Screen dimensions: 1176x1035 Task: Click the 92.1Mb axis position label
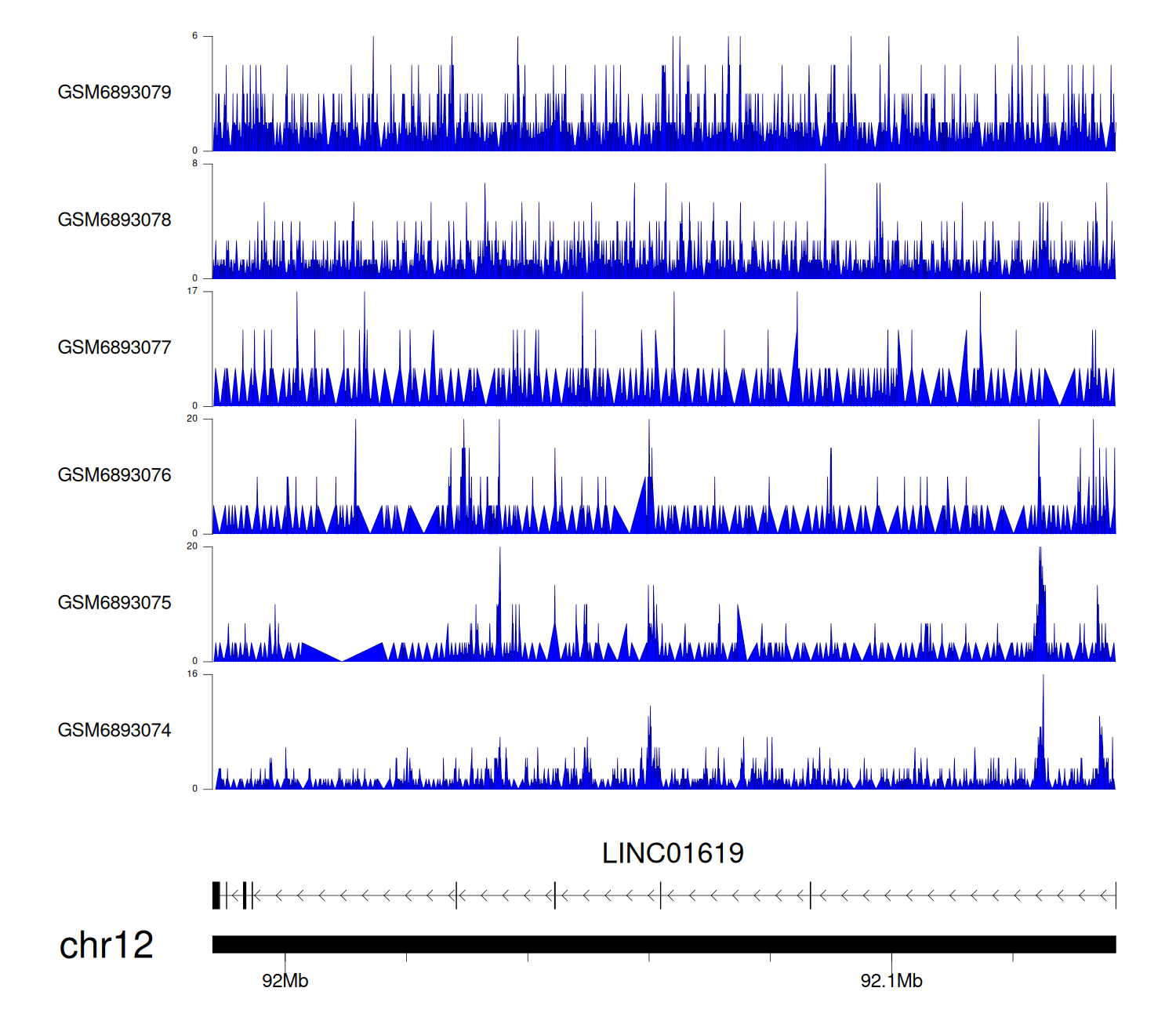[x=891, y=981]
